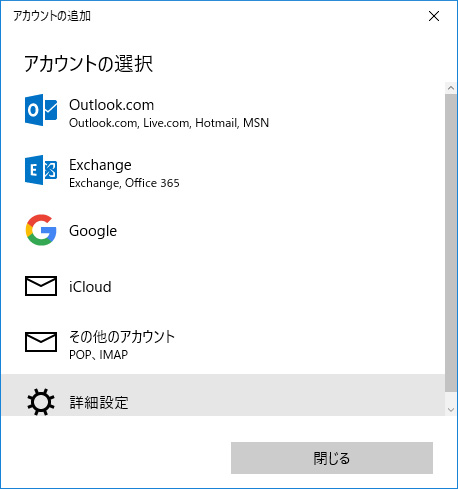Select the Outlook.com account option
Viewport: 458px width, 489px height.
coord(223,113)
